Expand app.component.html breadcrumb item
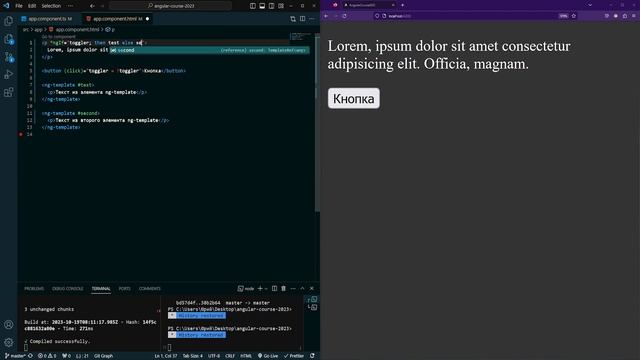Screen dimensions: 640x360 point(74,29)
